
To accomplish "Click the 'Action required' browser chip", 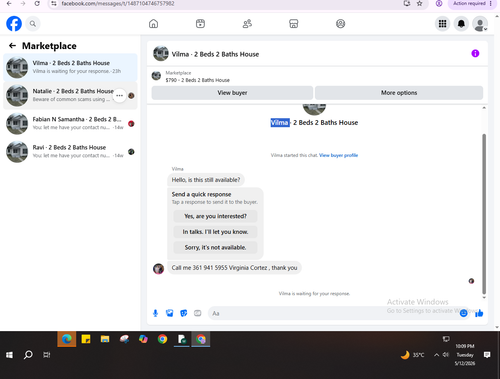I will click(471, 4).
